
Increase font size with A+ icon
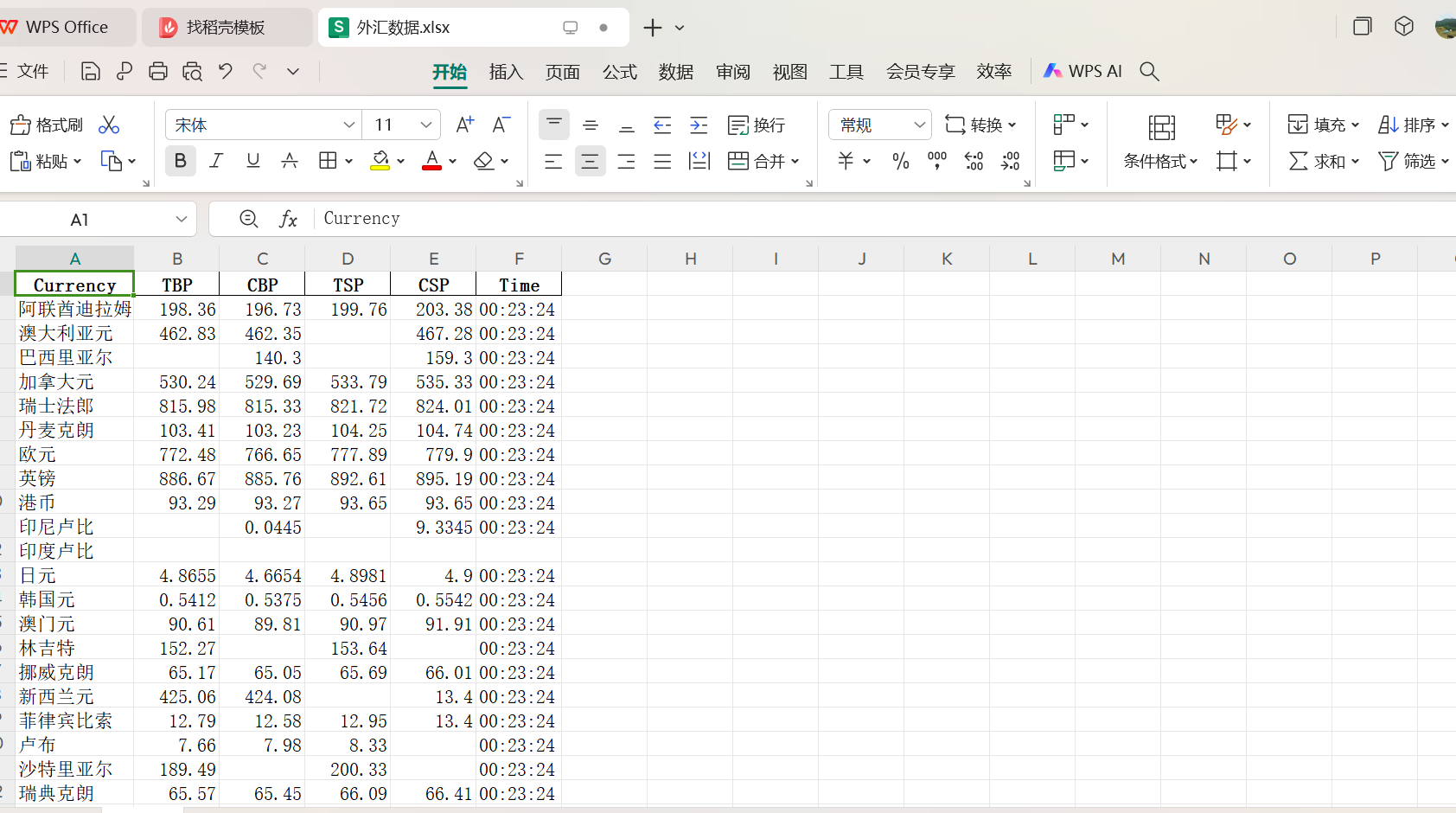(x=465, y=125)
